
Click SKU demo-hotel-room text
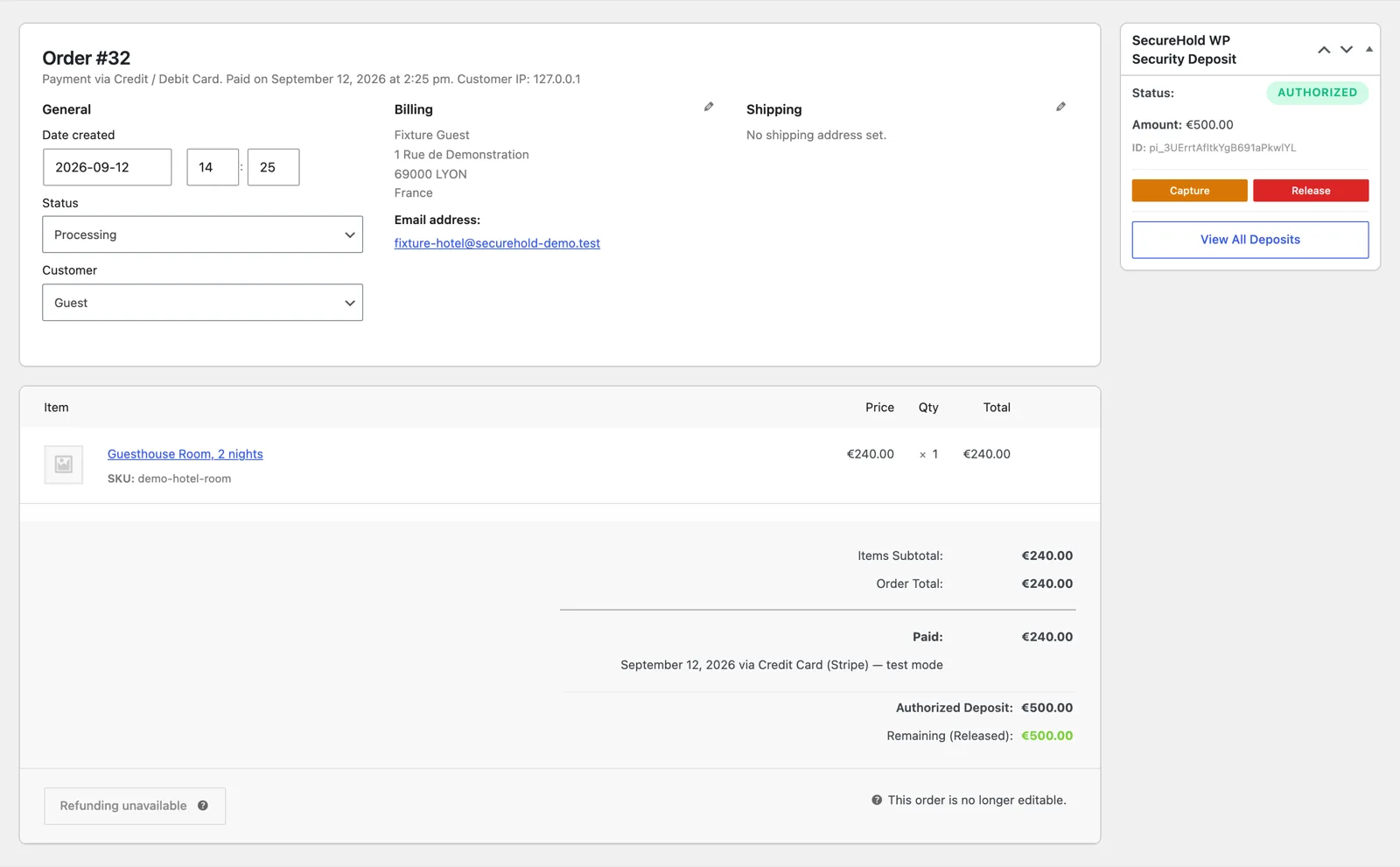(x=169, y=479)
